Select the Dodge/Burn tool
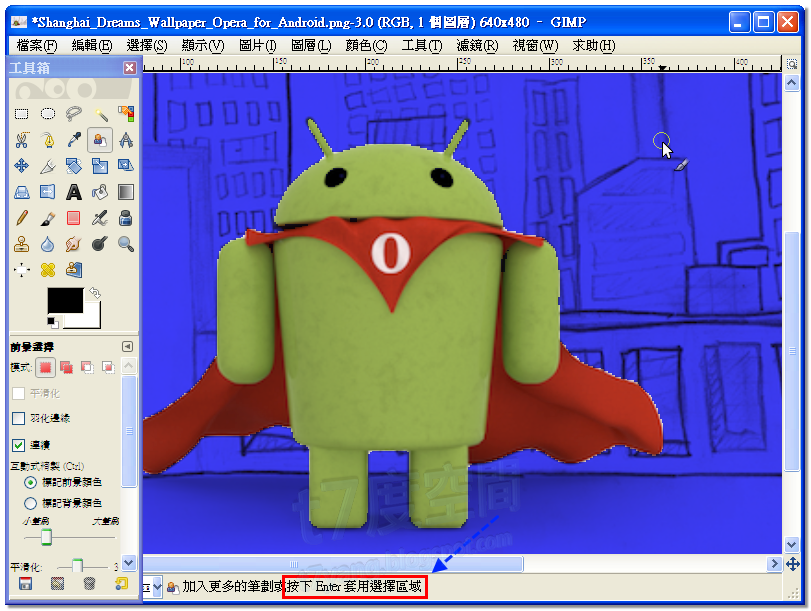This screenshot has width=811, height=611. coord(100,244)
